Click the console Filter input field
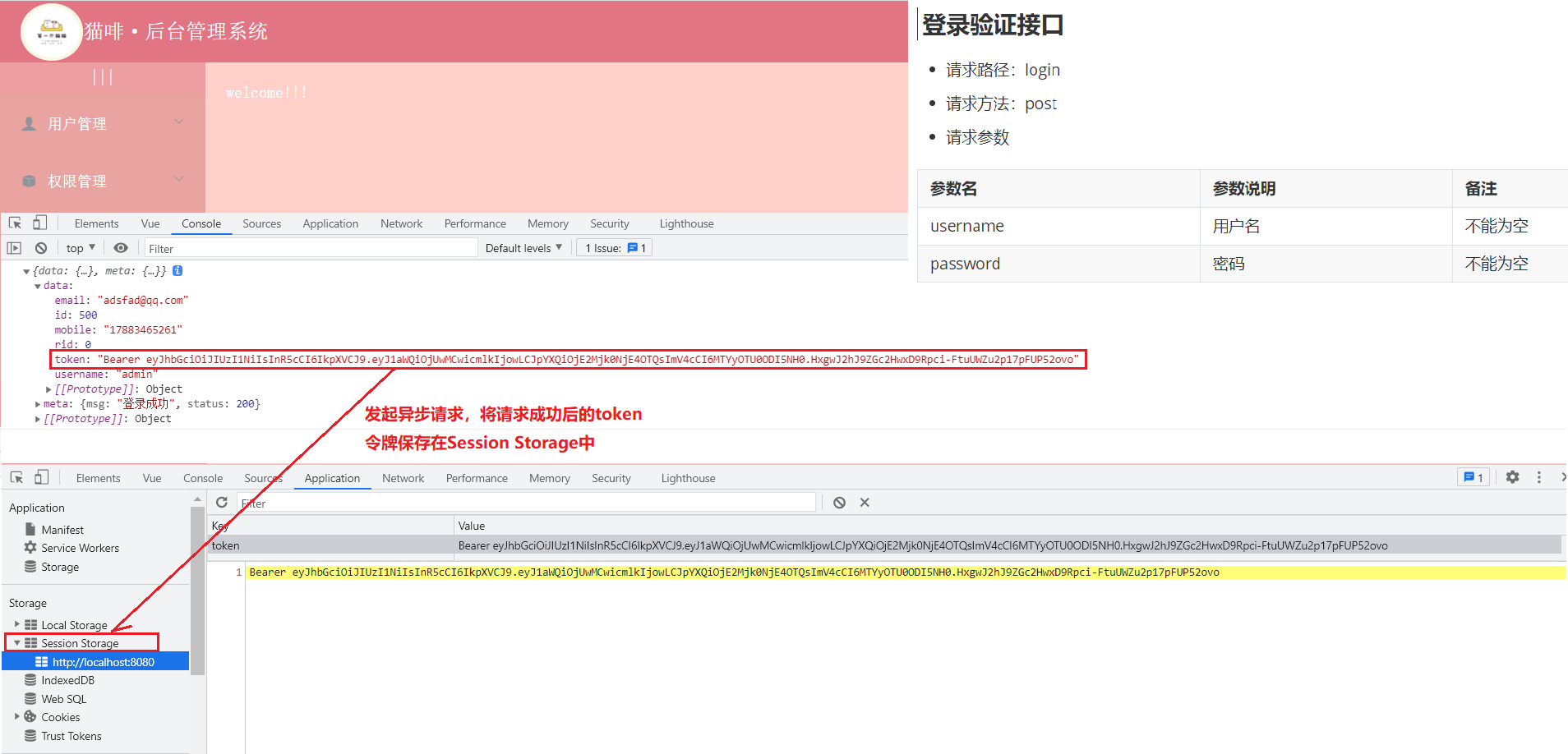The image size is (1568, 754). point(310,247)
